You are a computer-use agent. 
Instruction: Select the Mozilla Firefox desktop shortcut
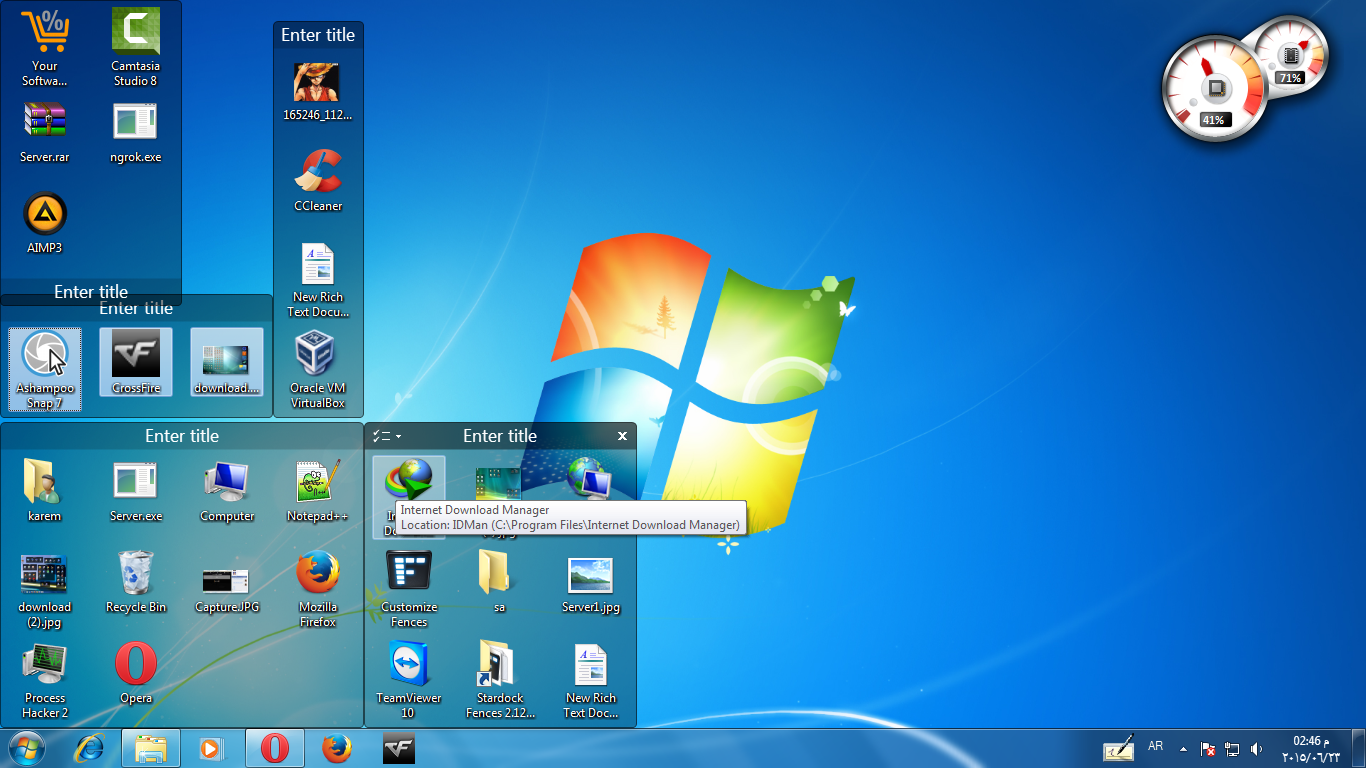(318, 589)
